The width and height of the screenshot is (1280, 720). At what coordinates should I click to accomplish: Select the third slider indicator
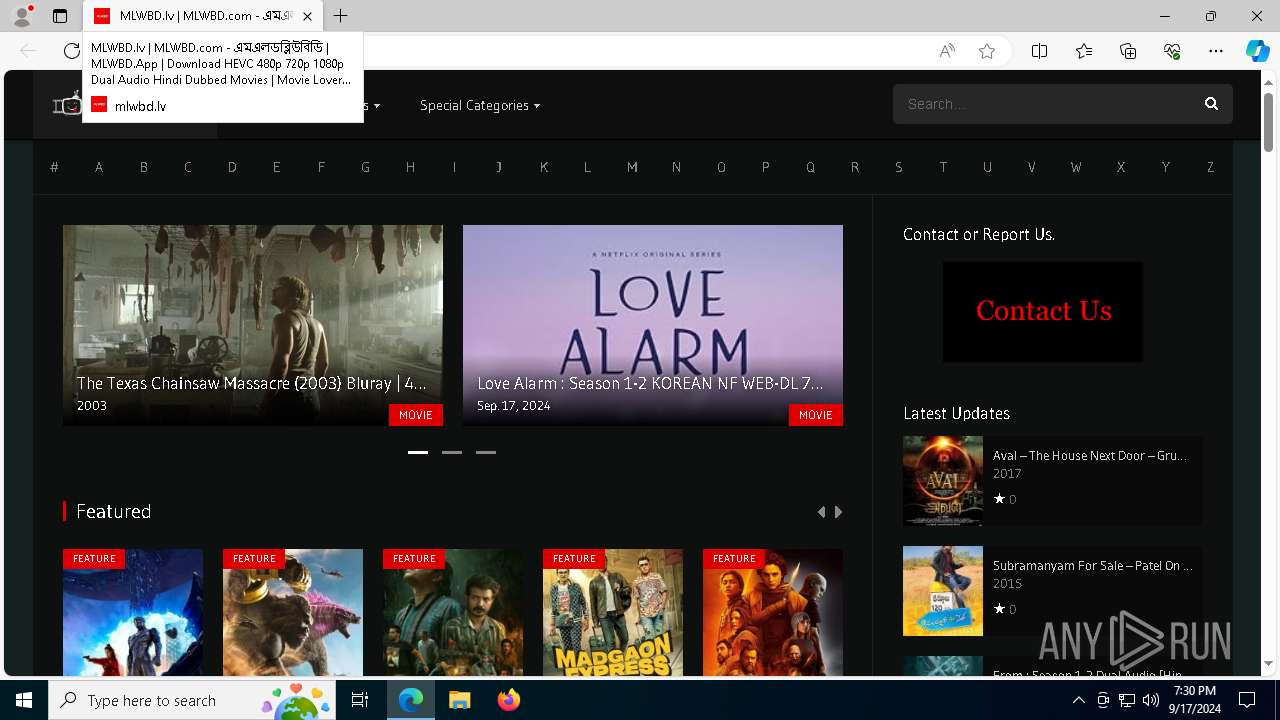(486, 452)
